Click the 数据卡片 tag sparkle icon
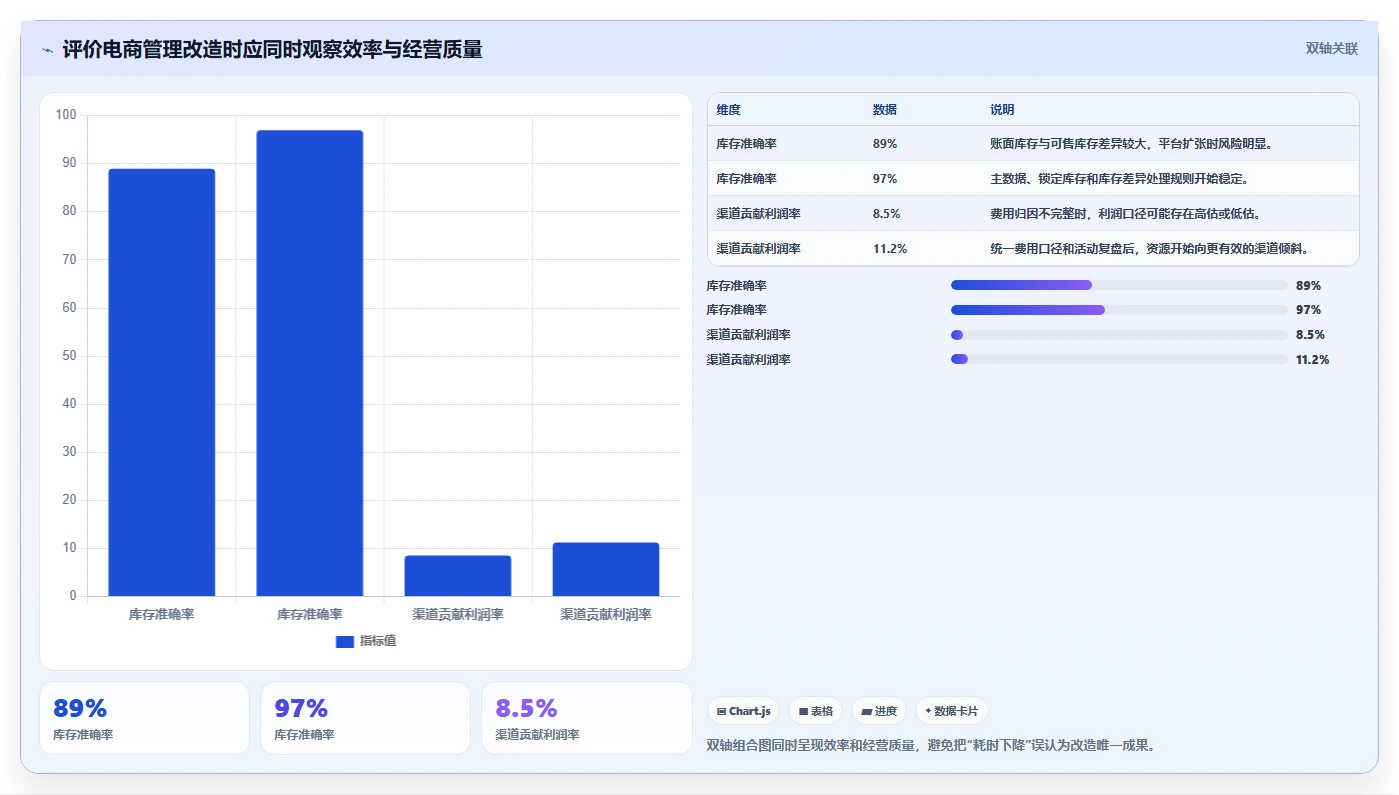 tap(928, 712)
